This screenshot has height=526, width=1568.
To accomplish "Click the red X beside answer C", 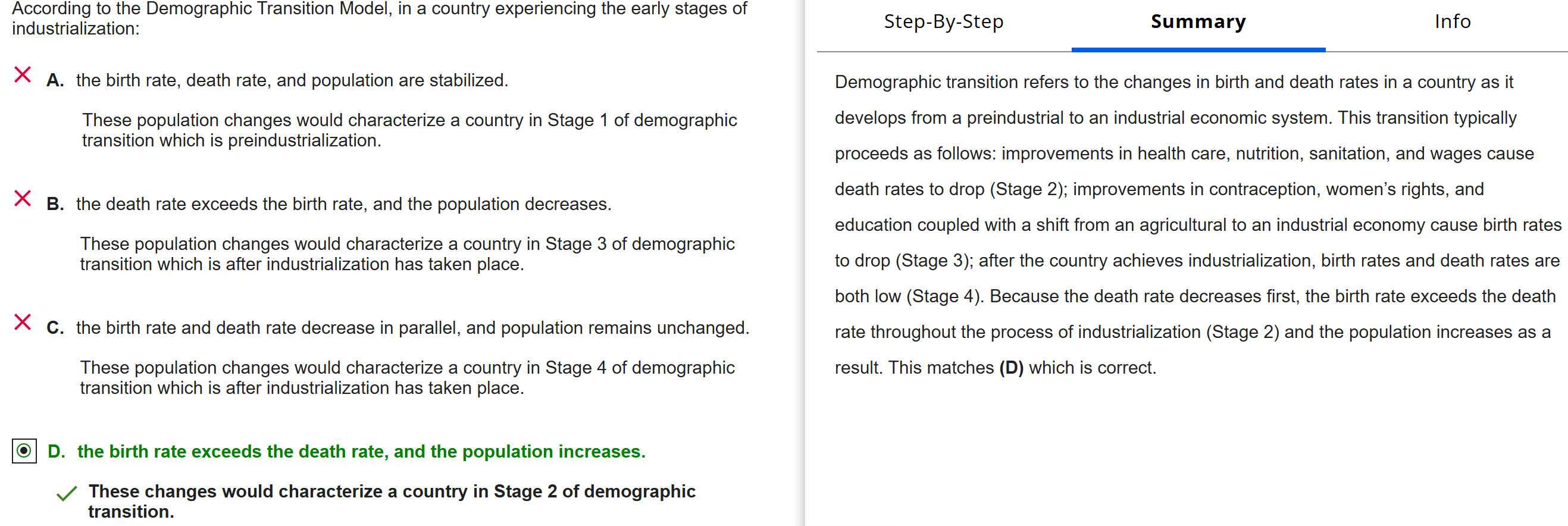I will 23,322.
